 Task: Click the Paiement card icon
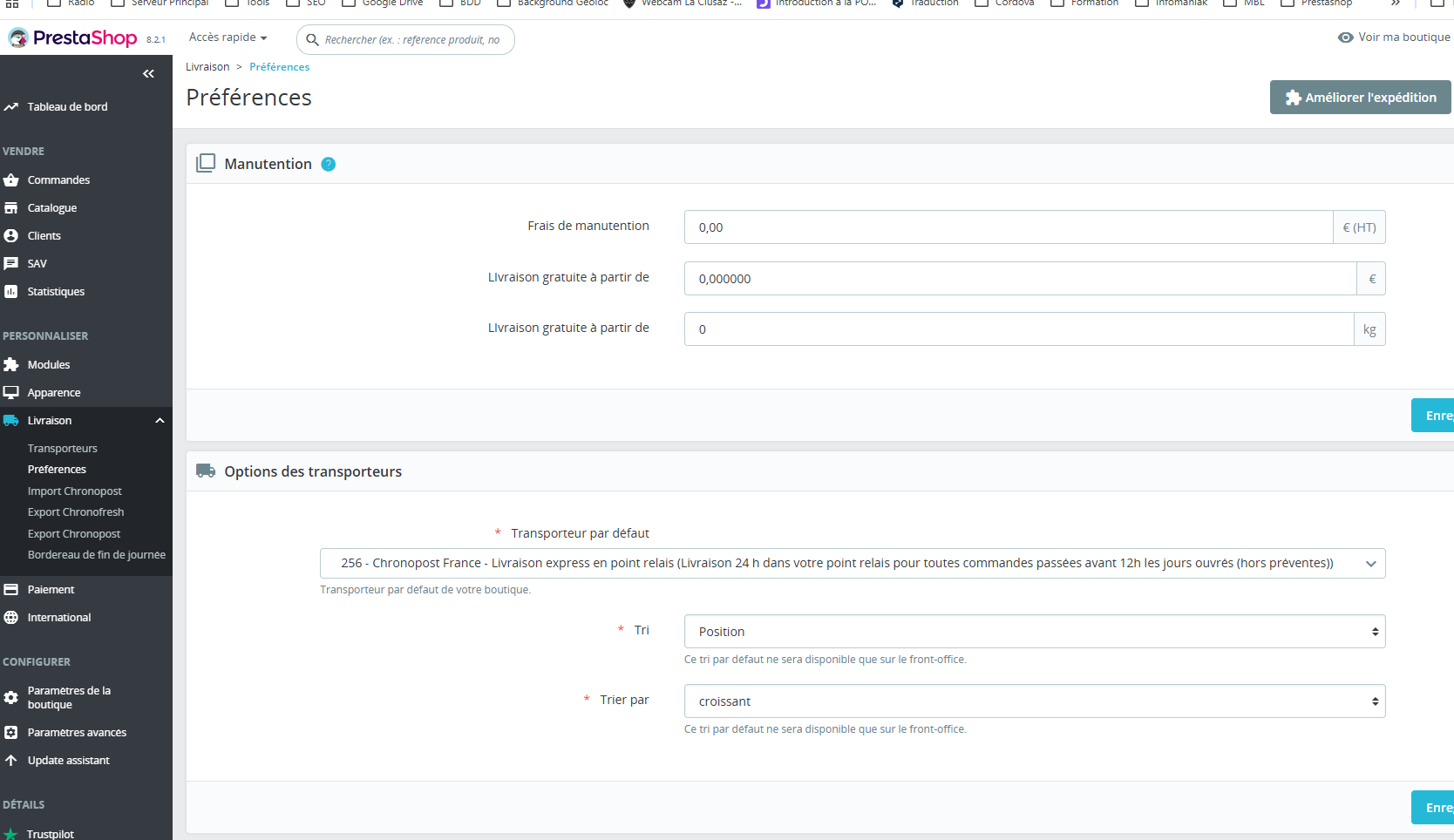click(x=10, y=590)
